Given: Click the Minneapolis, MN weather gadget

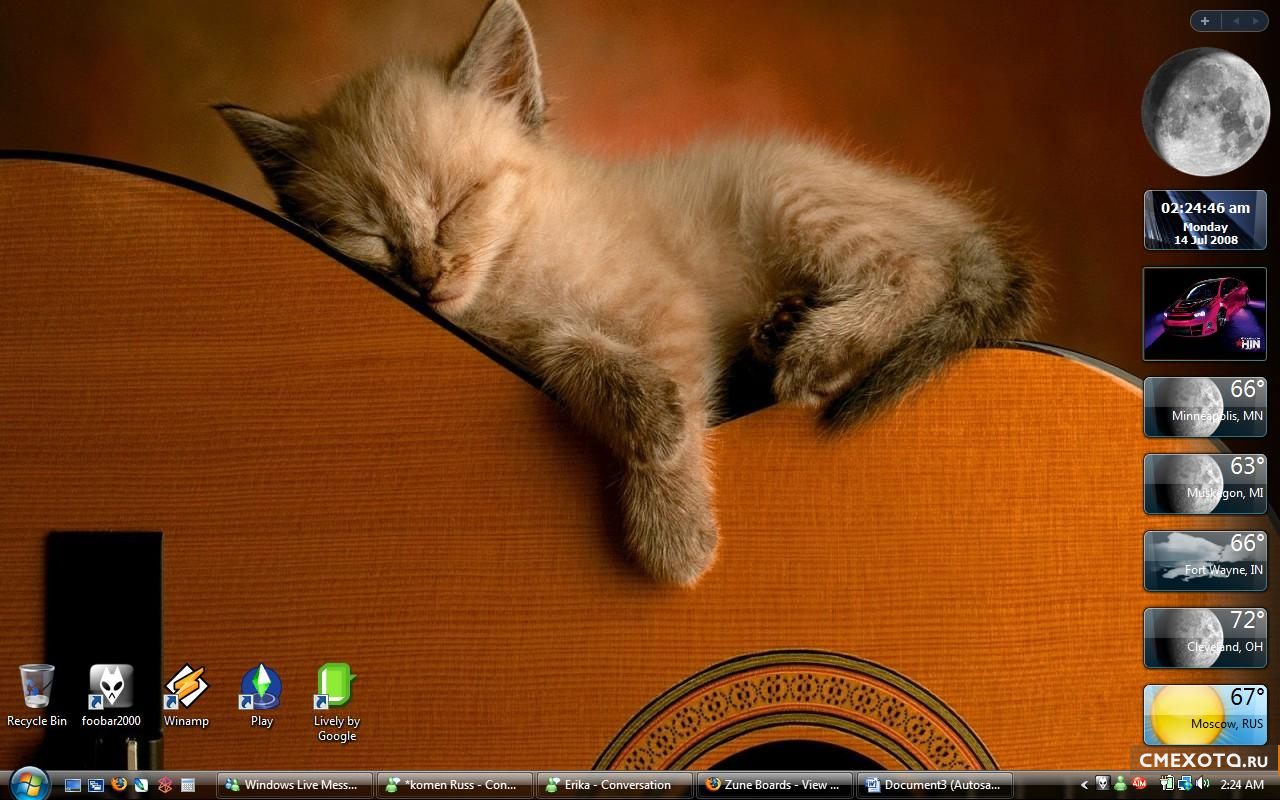Looking at the screenshot, I should (x=1205, y=407).
